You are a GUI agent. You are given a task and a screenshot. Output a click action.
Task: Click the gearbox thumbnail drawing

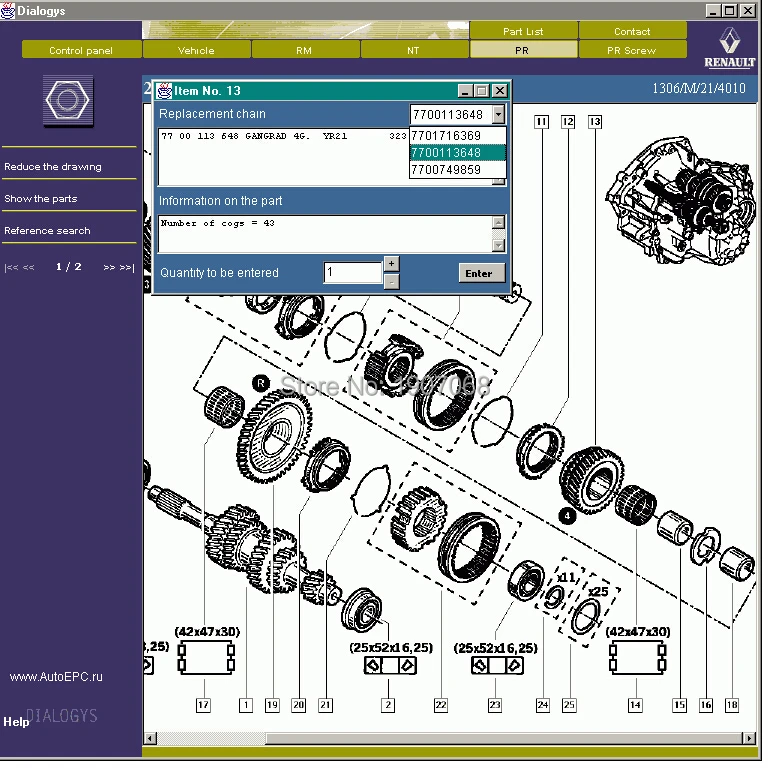[x=680, y=201]
